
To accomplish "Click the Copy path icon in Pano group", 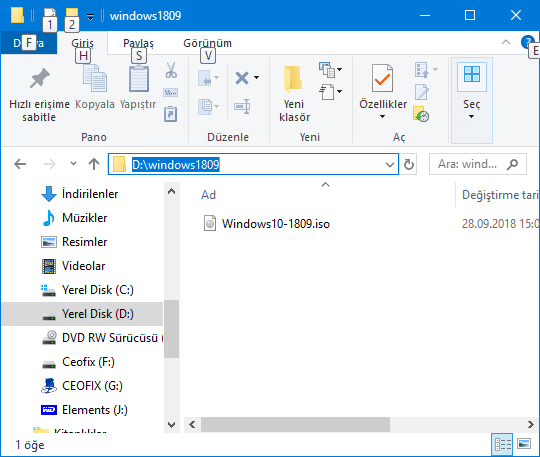I will (x=170, y=92).
